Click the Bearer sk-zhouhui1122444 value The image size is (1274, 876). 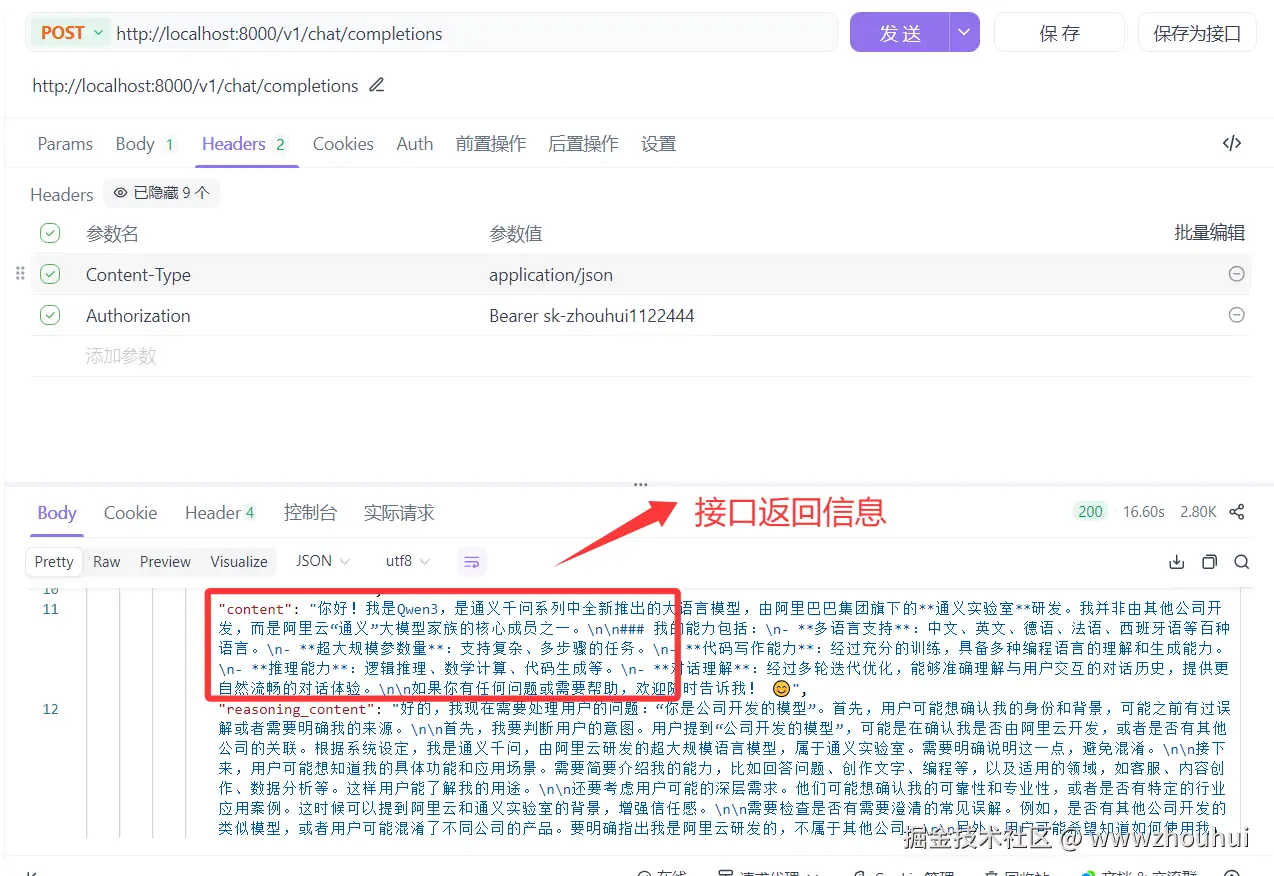(592, 316)
